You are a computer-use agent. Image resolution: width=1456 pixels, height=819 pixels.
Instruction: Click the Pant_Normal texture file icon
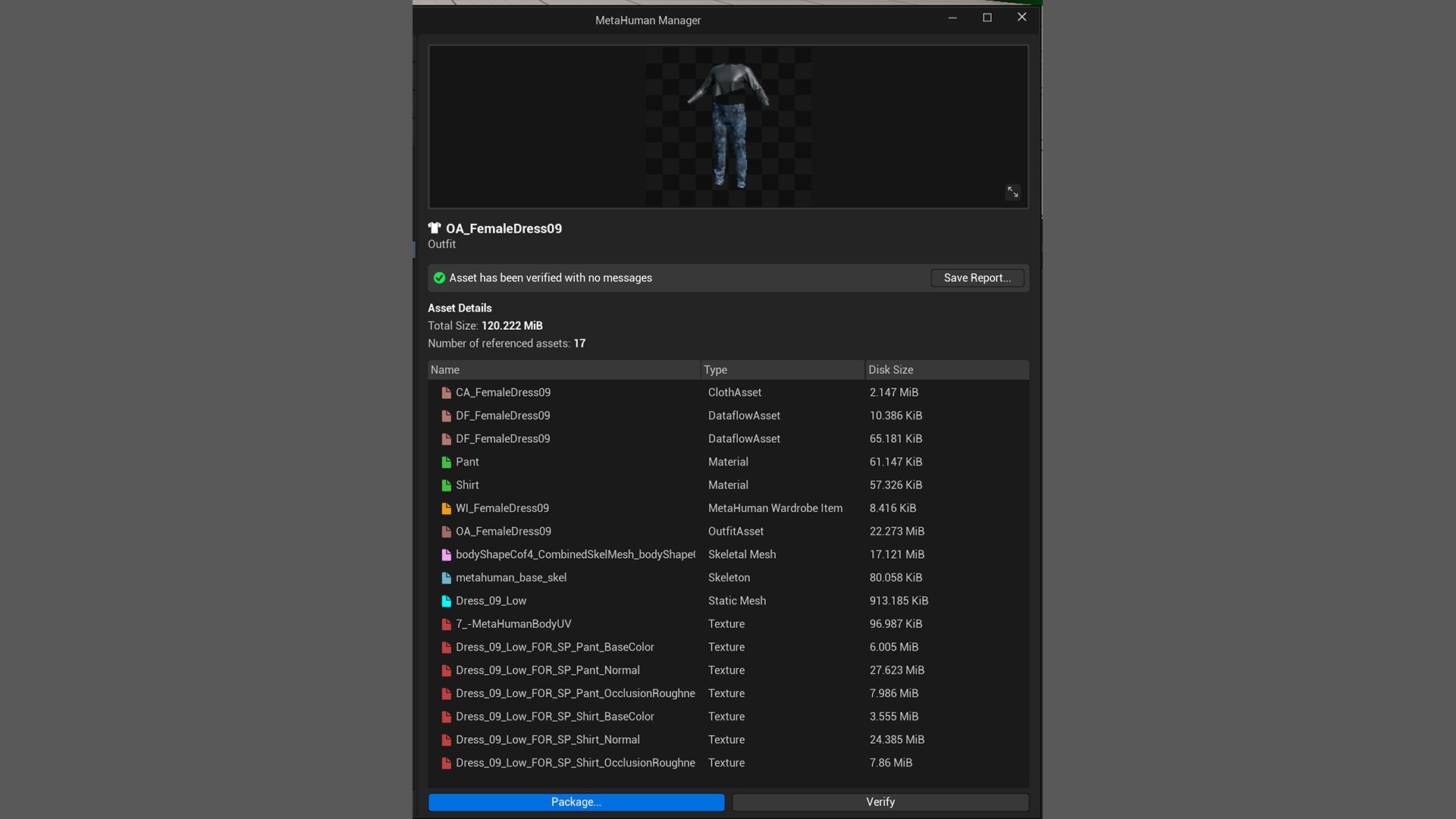point(446,670)
